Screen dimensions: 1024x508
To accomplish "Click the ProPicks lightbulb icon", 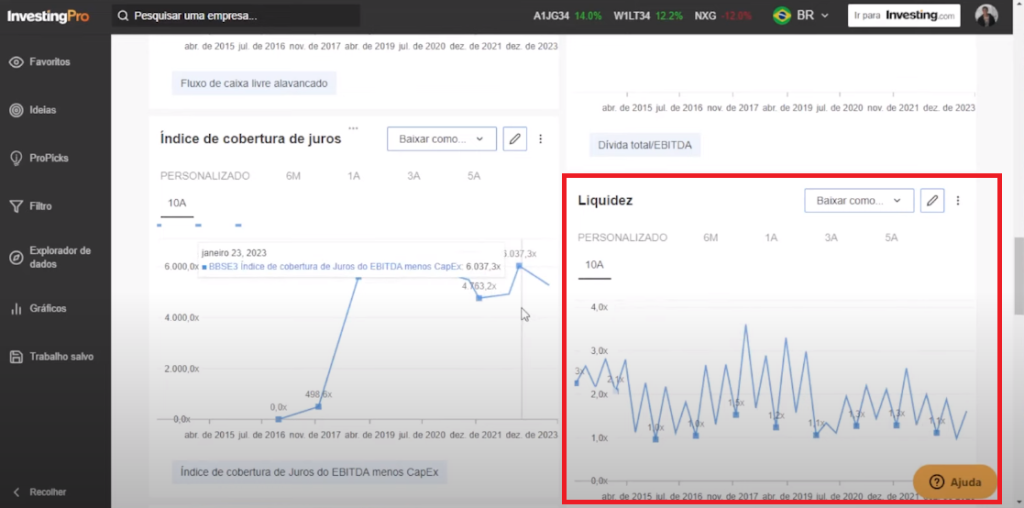I will point(16,158).
